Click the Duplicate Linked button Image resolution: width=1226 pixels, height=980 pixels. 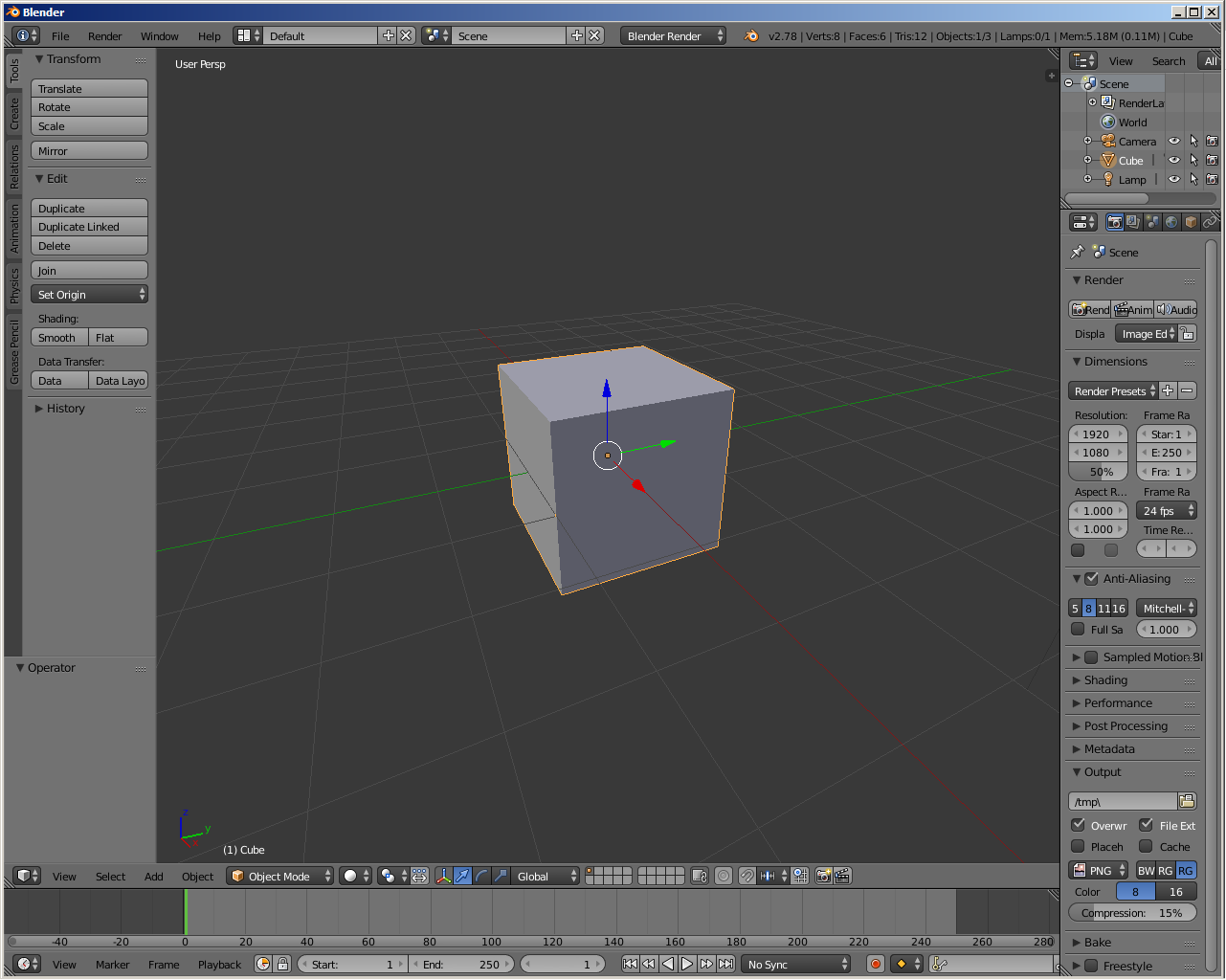click(x=89, y=227)
